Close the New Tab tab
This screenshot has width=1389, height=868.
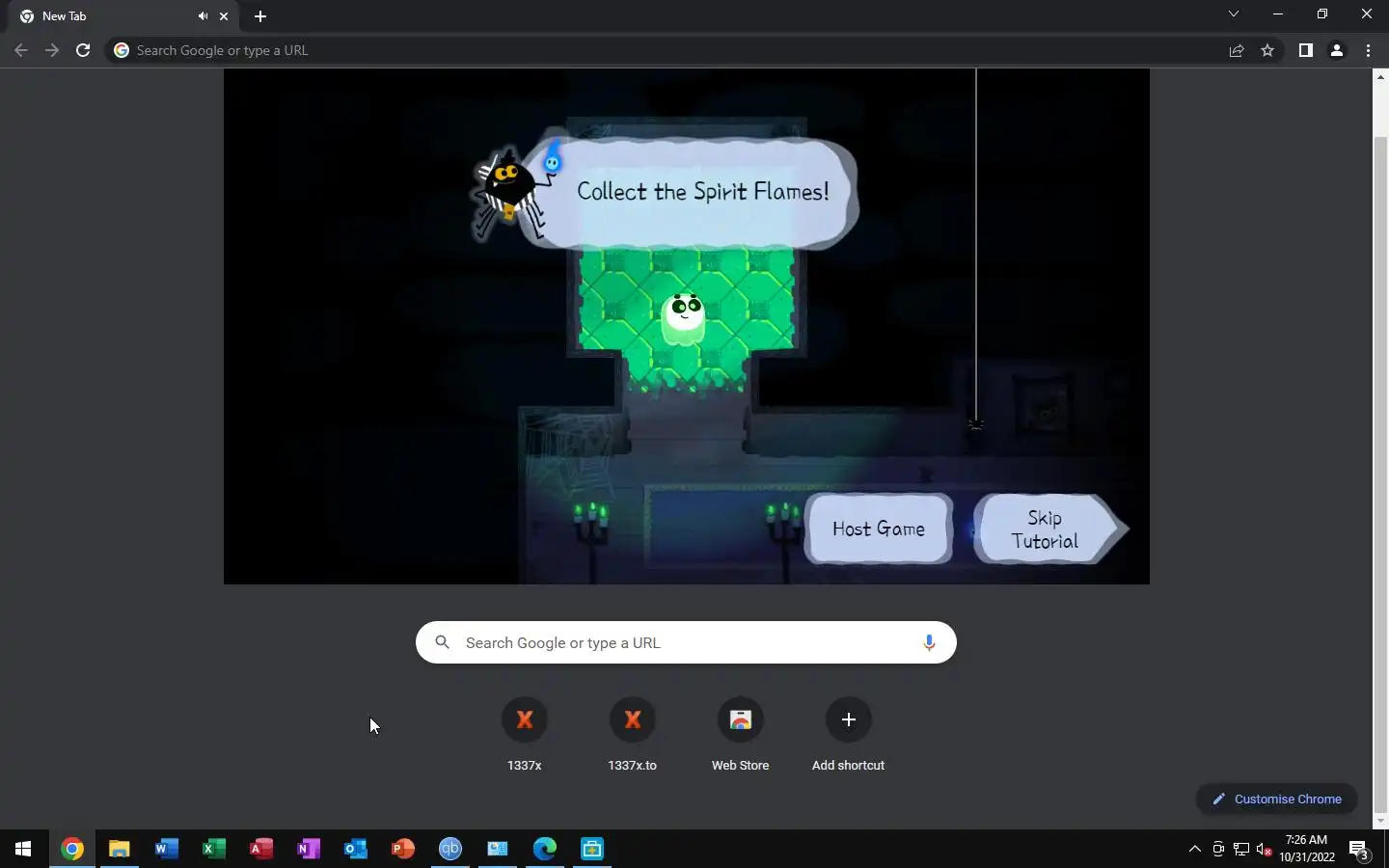224,16
